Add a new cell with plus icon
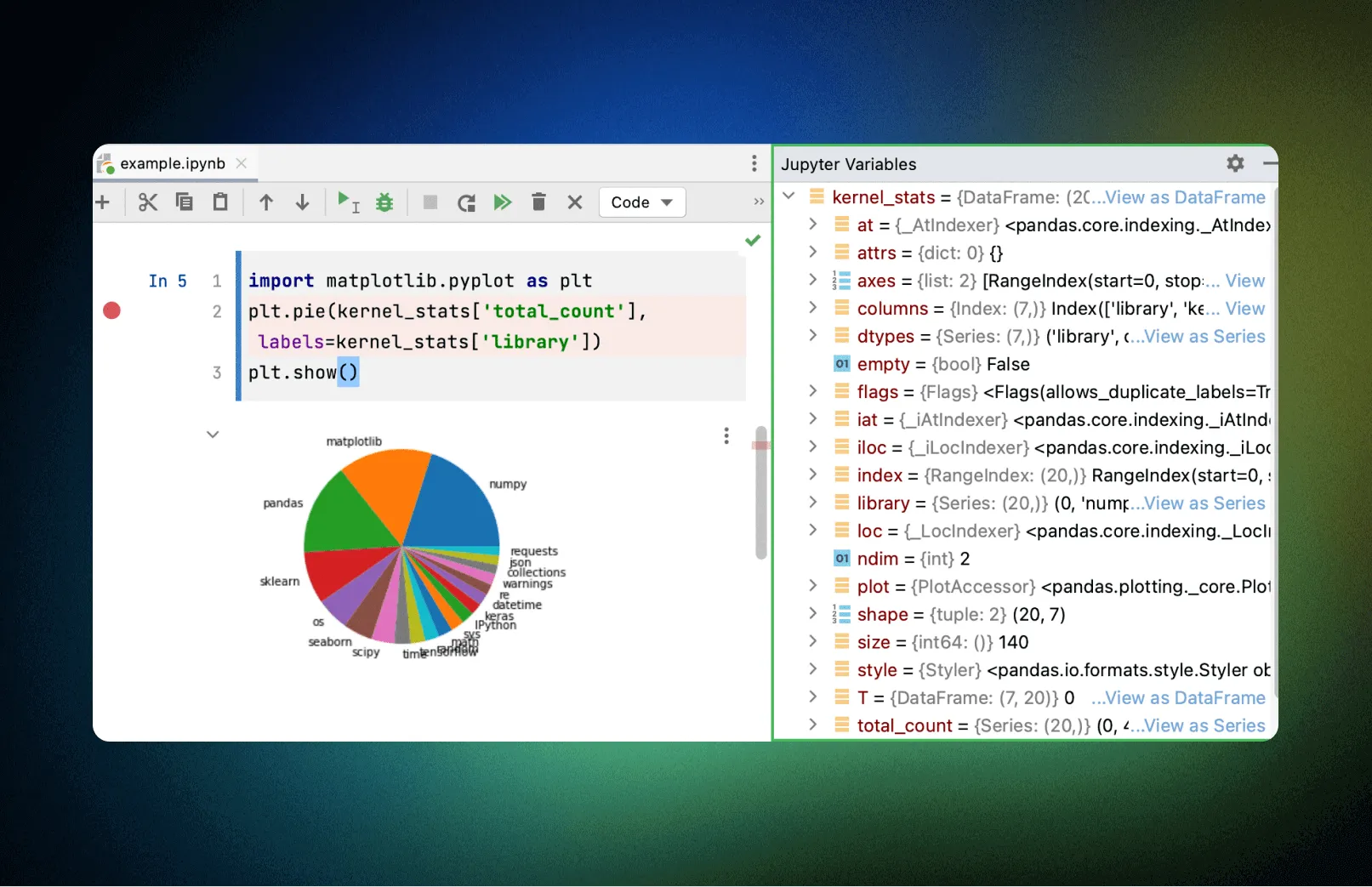Image resolution: width=1372 pixels, height=887 pixels. (x=103, y=202)
